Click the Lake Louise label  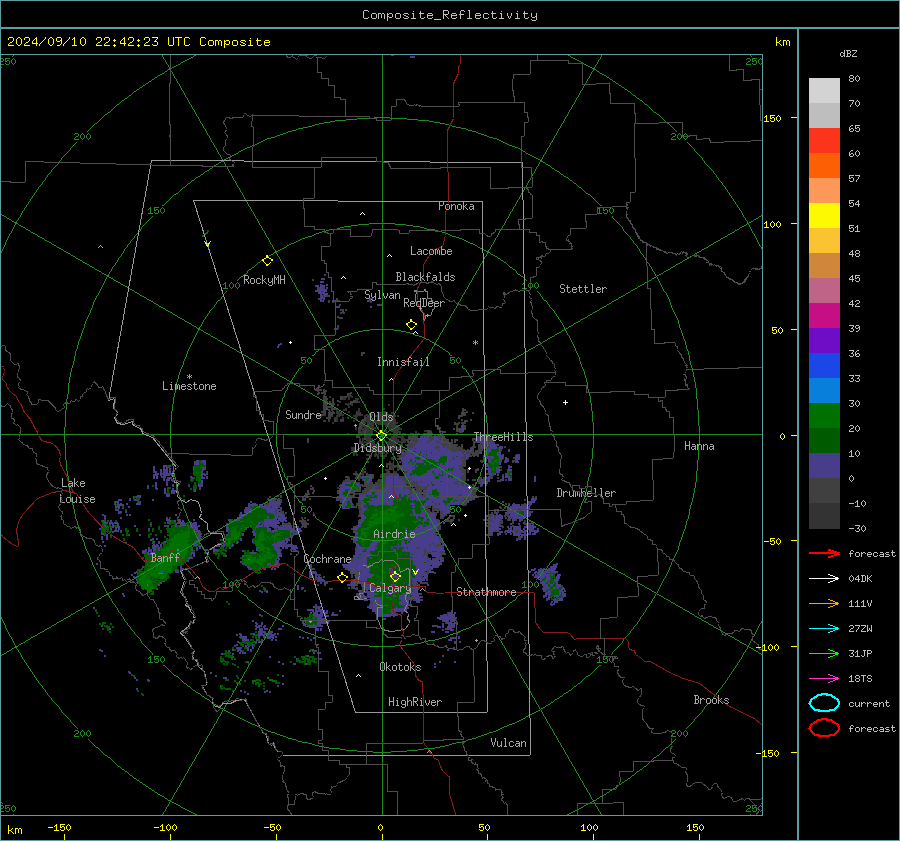click(77, 491)
